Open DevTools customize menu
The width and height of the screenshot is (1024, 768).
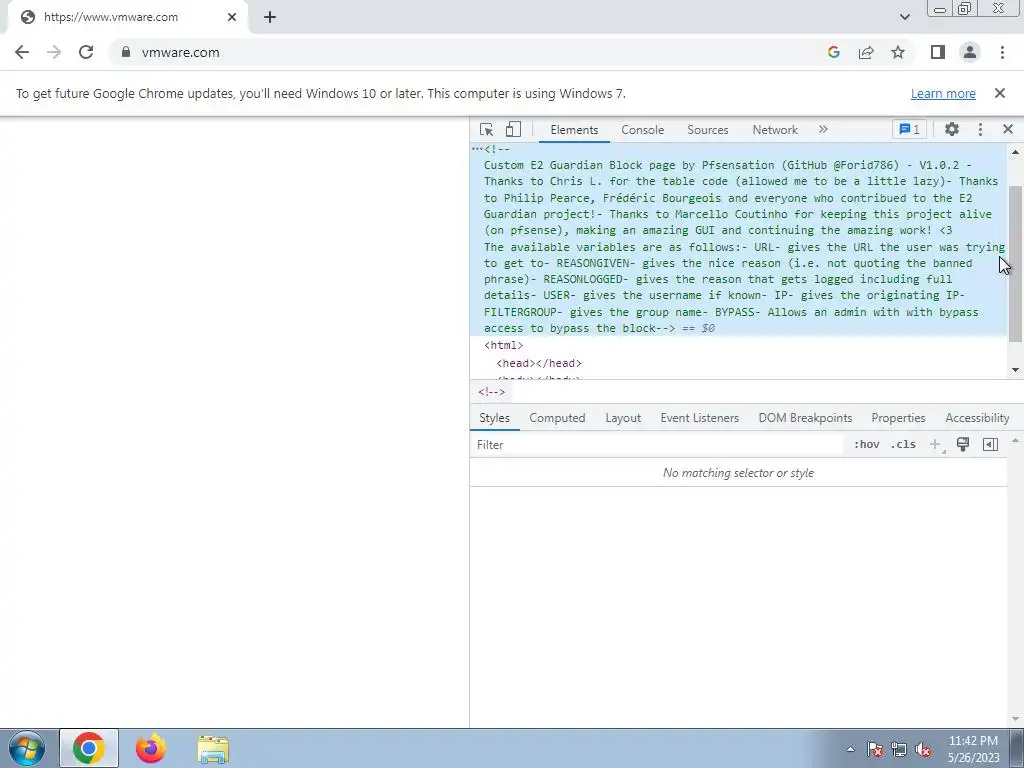(x=980, y=129)
